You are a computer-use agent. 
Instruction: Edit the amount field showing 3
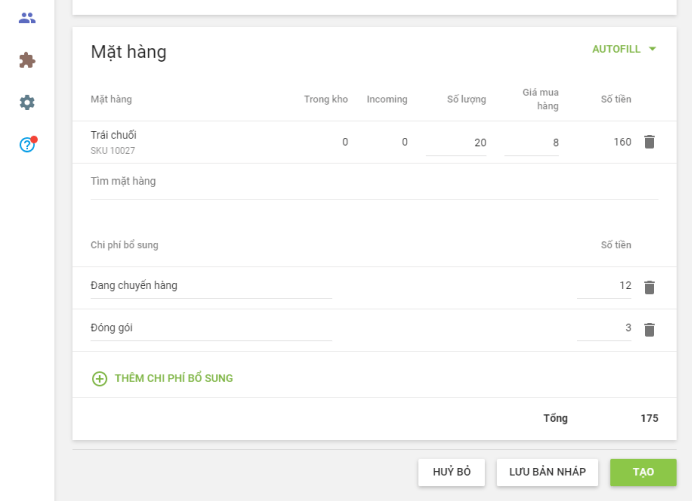pos(604,328)
